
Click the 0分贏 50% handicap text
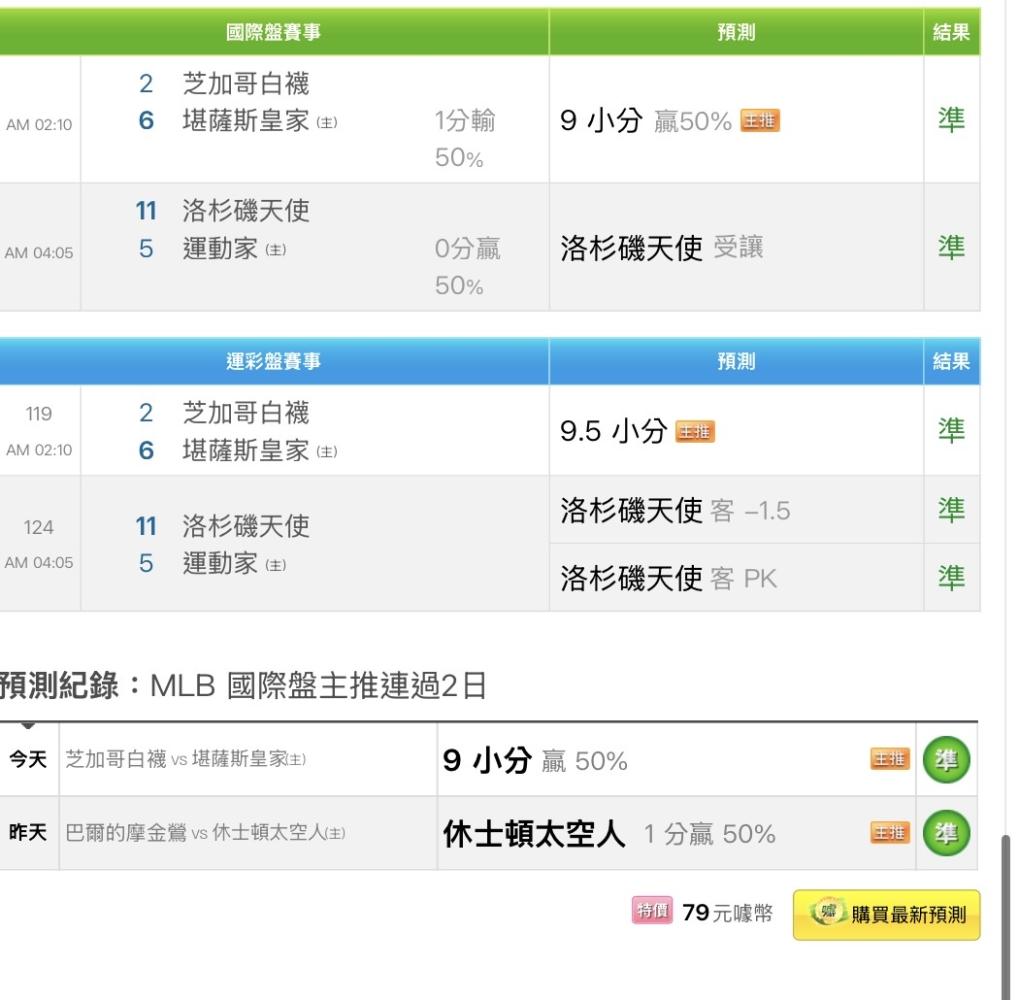coord(468,267)
